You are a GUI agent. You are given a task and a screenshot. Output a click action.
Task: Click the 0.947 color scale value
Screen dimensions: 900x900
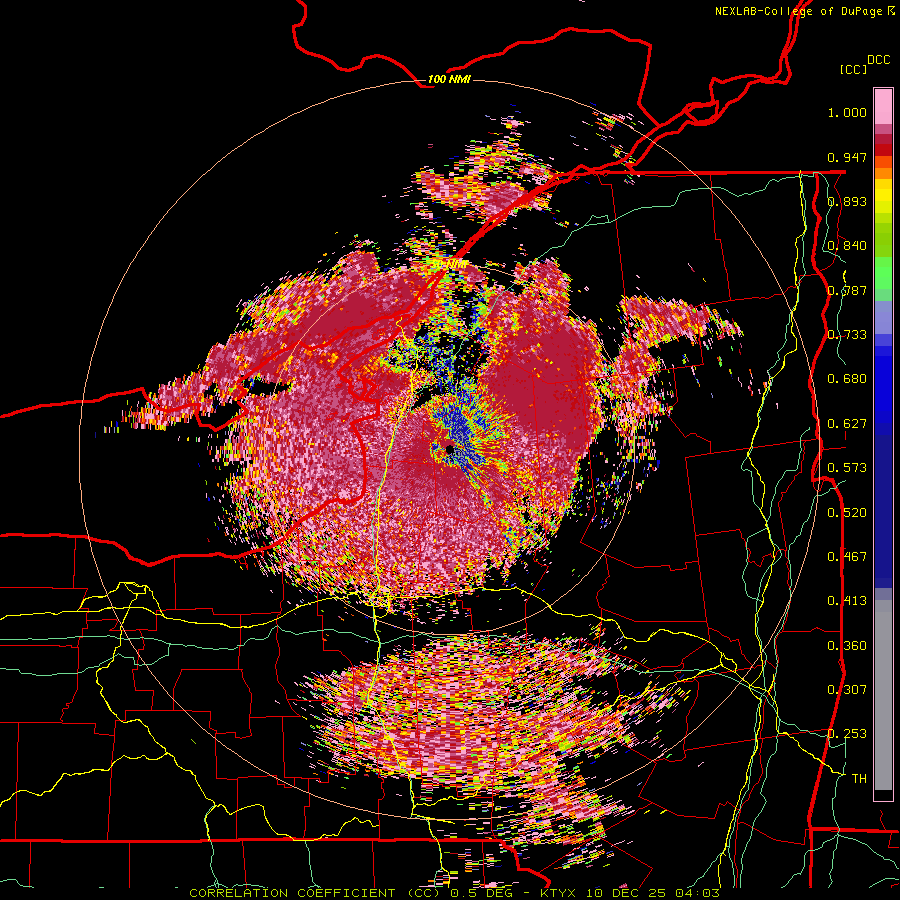click(x=847, y=157)
